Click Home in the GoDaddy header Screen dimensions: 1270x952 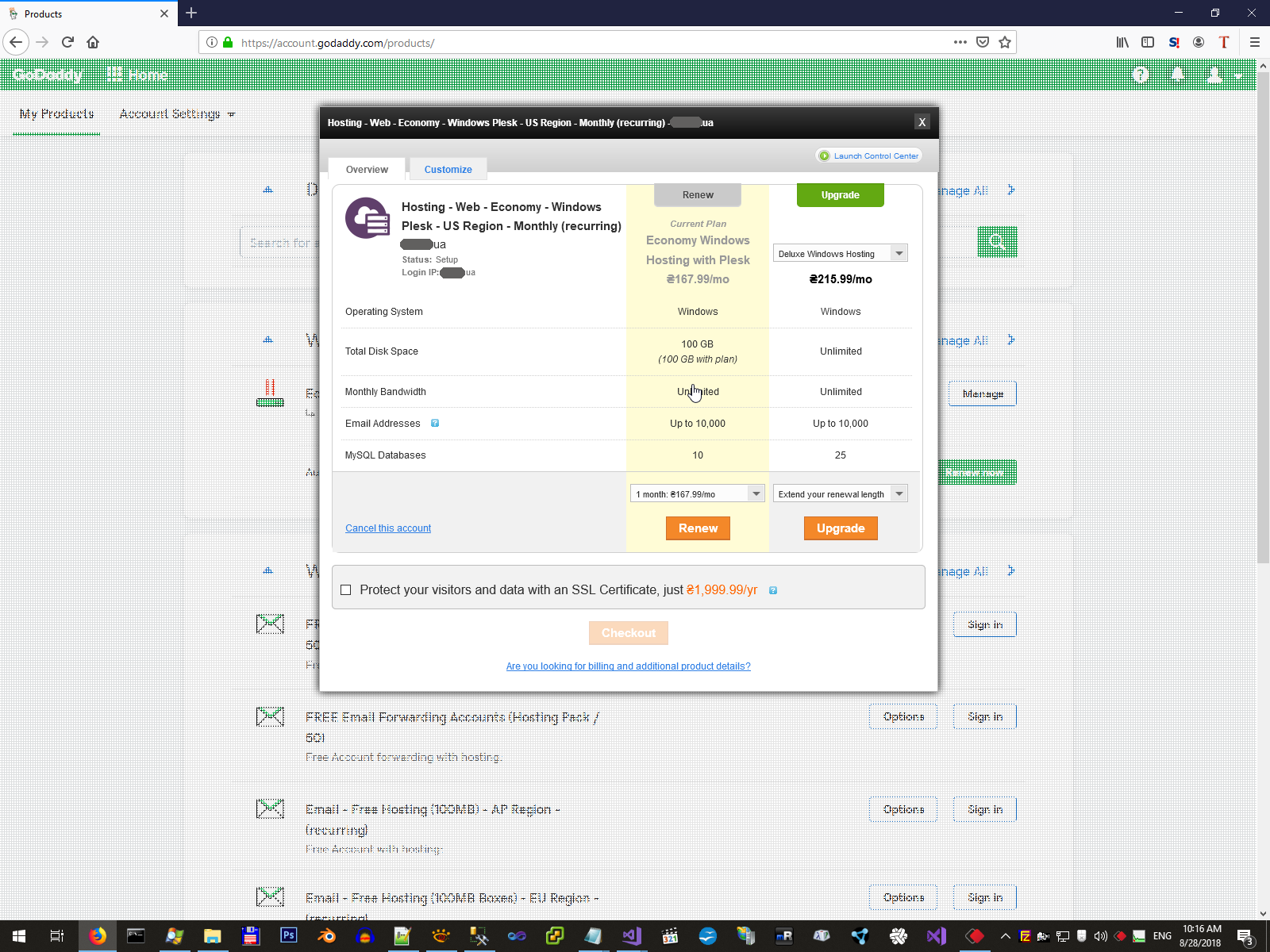click(138, 75)
